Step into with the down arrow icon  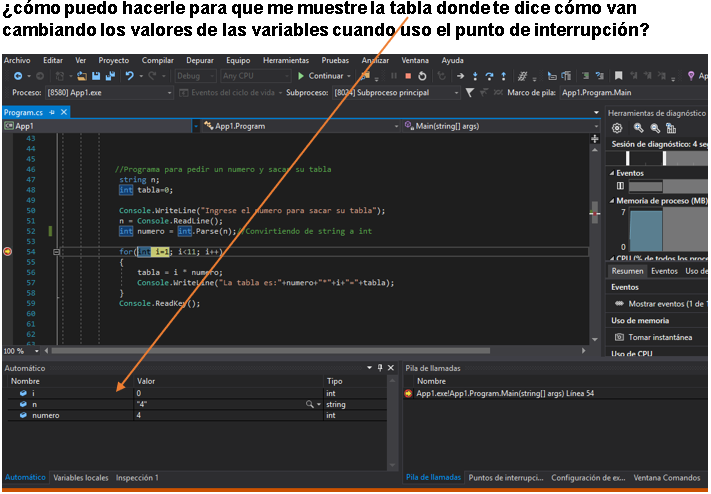click(475, 76)
